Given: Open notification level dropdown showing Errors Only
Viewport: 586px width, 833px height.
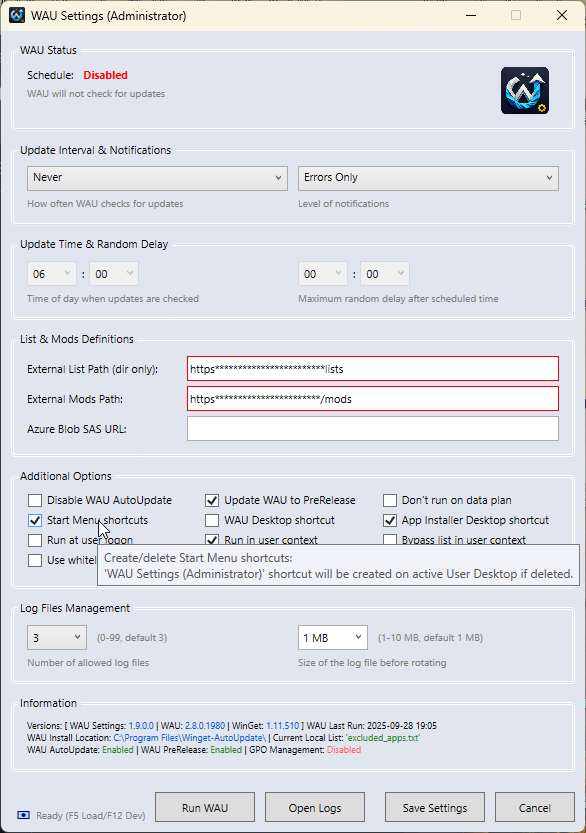Looking at the screenshot, I should [x=428, y=178].
